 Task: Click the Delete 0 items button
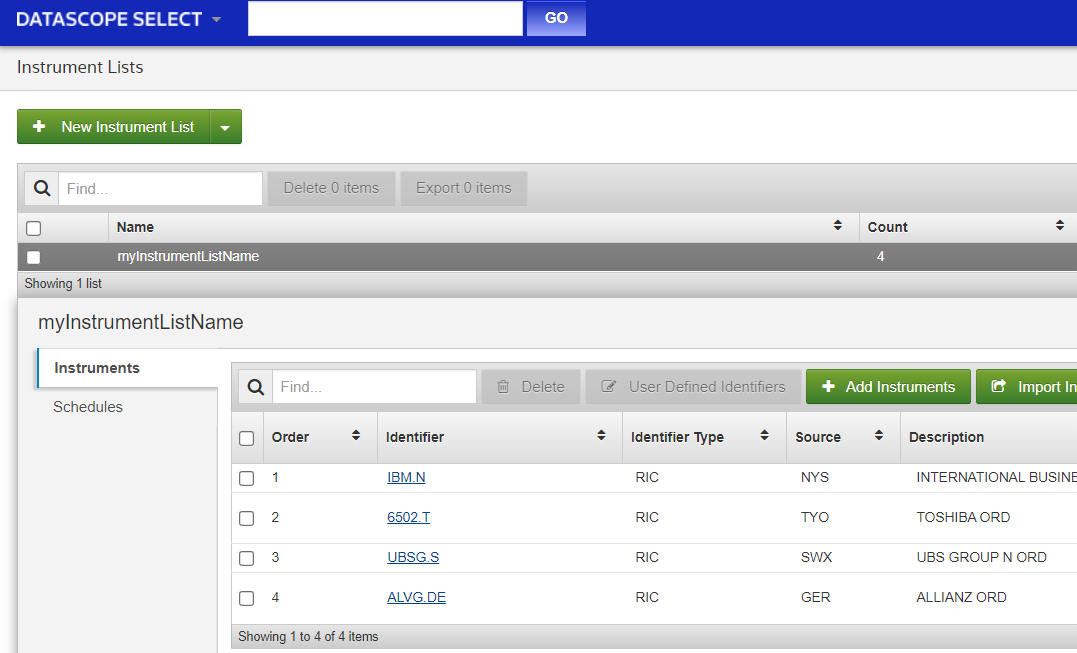point(331,188)
